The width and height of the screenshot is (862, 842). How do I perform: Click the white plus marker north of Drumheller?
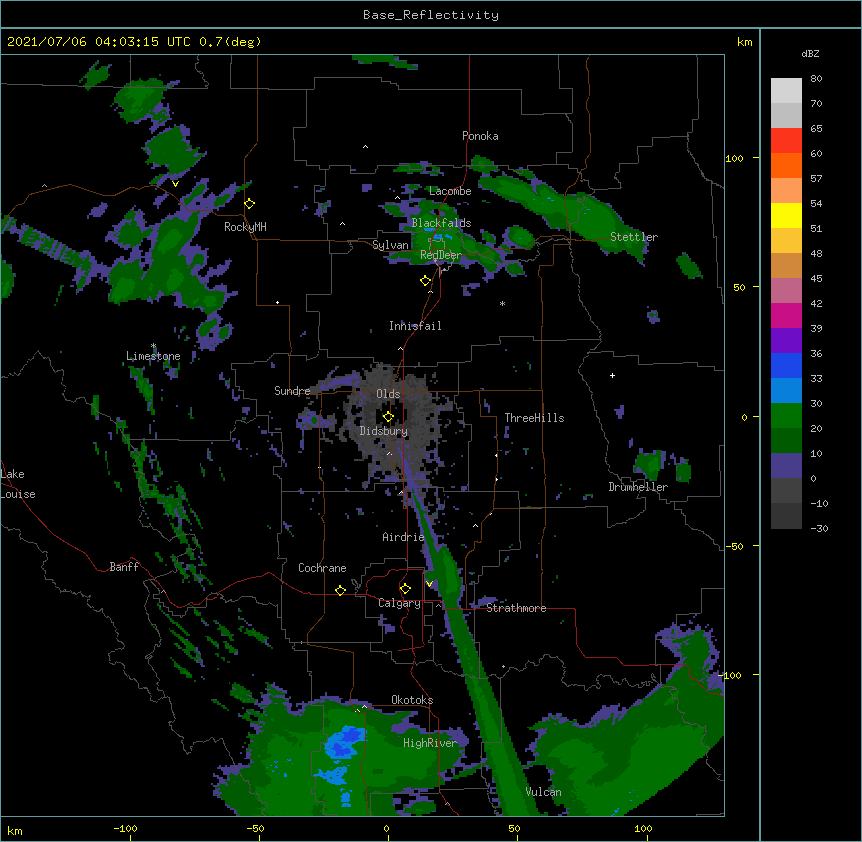pos(612,375)
